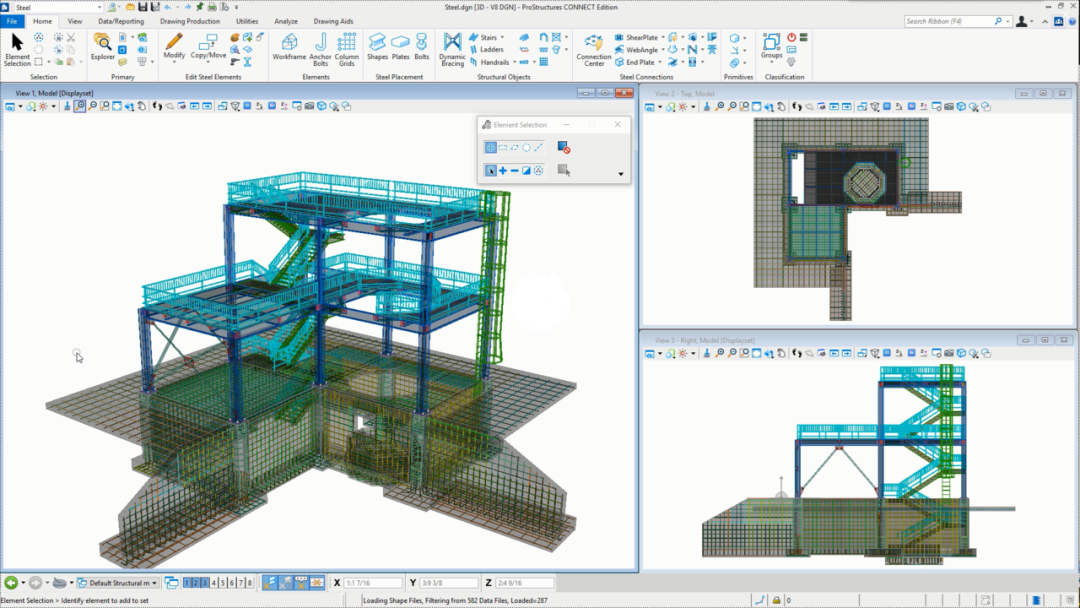Choose the Bolts placement tool
Viewport: 1080px width, 608px height.
click(x=422, y=46)
